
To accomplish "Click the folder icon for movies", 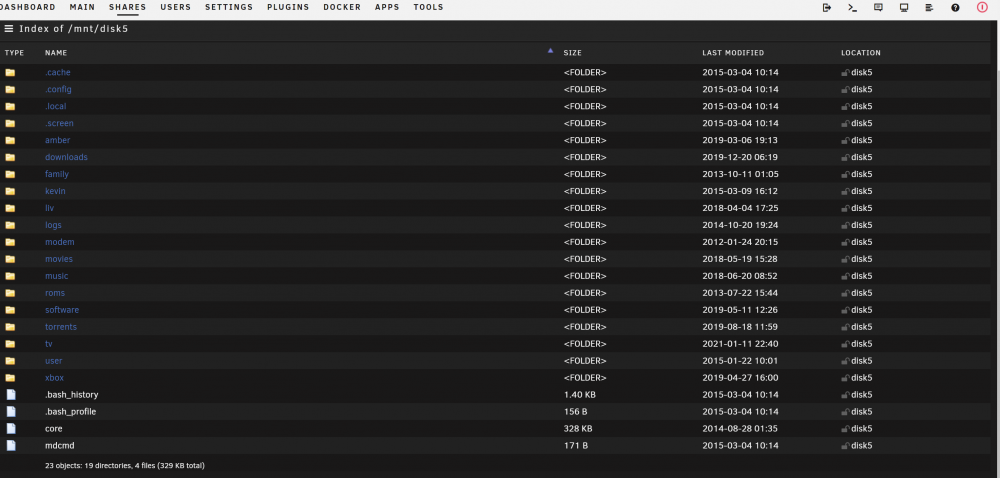I will coord(10,259).
